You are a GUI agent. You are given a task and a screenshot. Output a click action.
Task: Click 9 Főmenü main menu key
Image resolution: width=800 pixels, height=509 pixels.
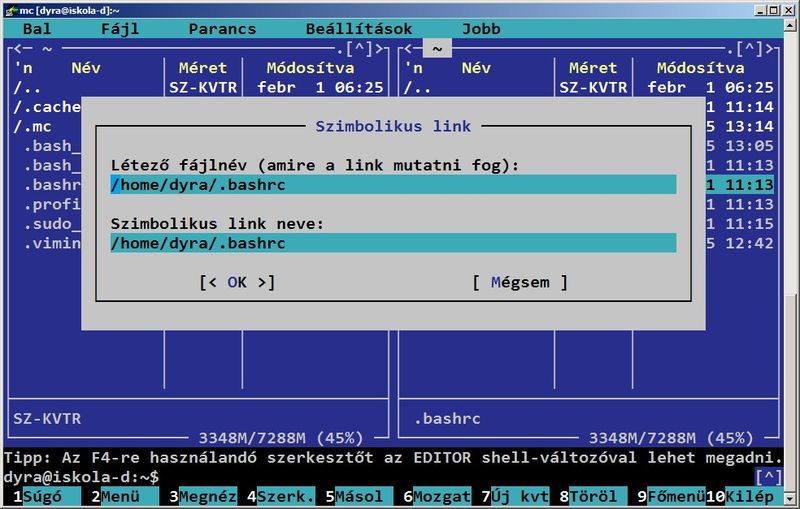(x=671, y=496)
